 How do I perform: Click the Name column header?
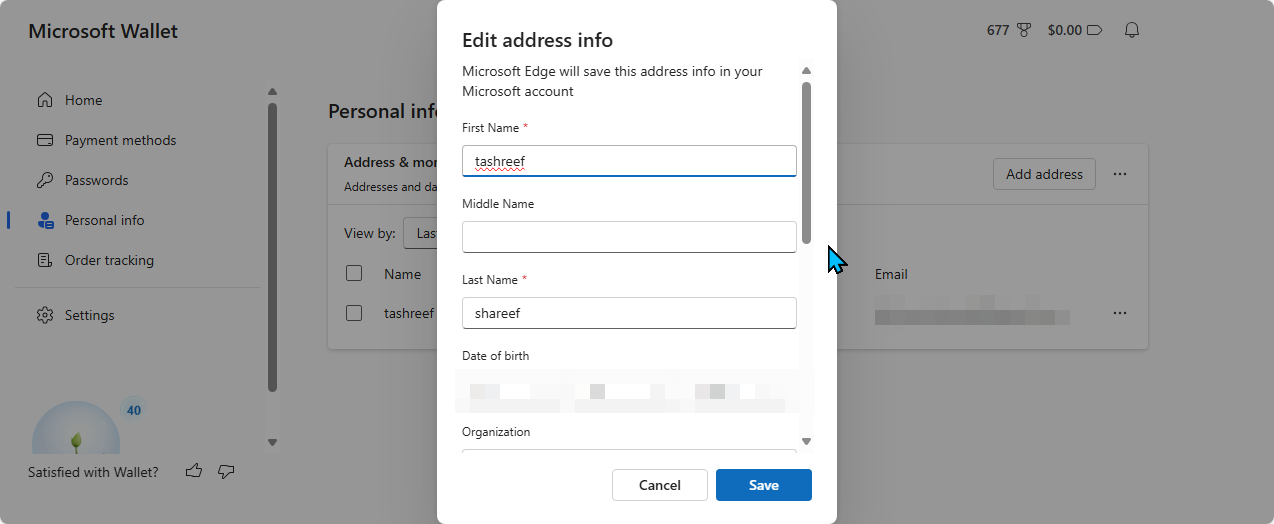(x=402, y=274)
